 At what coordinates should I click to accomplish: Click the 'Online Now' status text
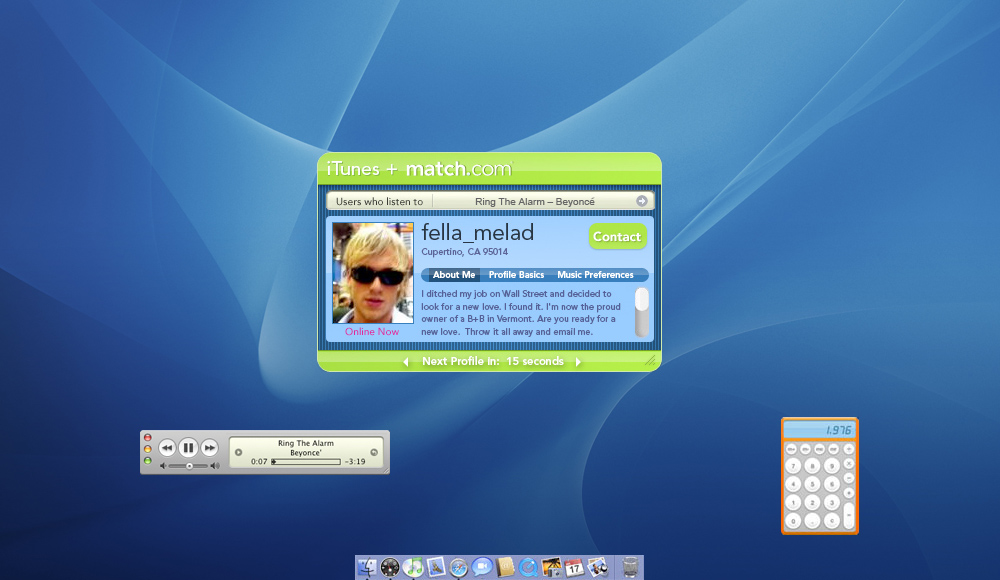pos(372,332)
